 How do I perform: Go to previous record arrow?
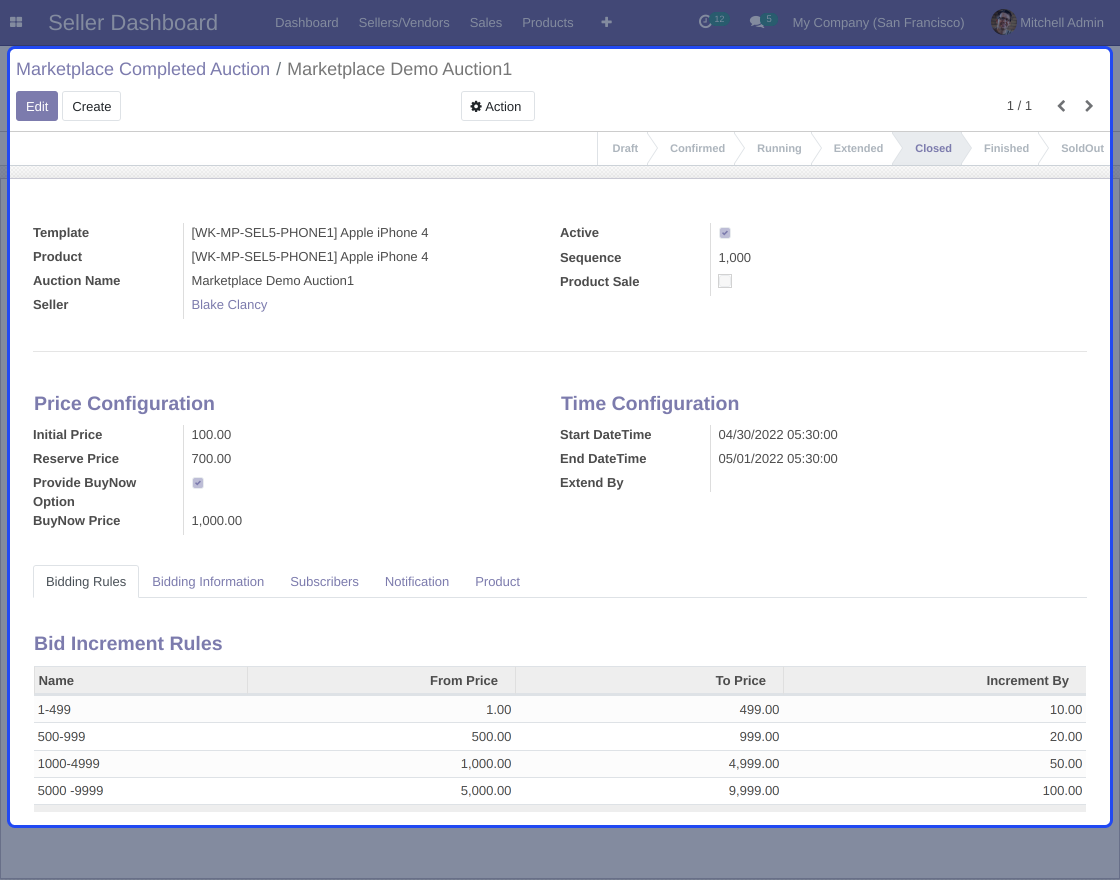(1061, 106)
